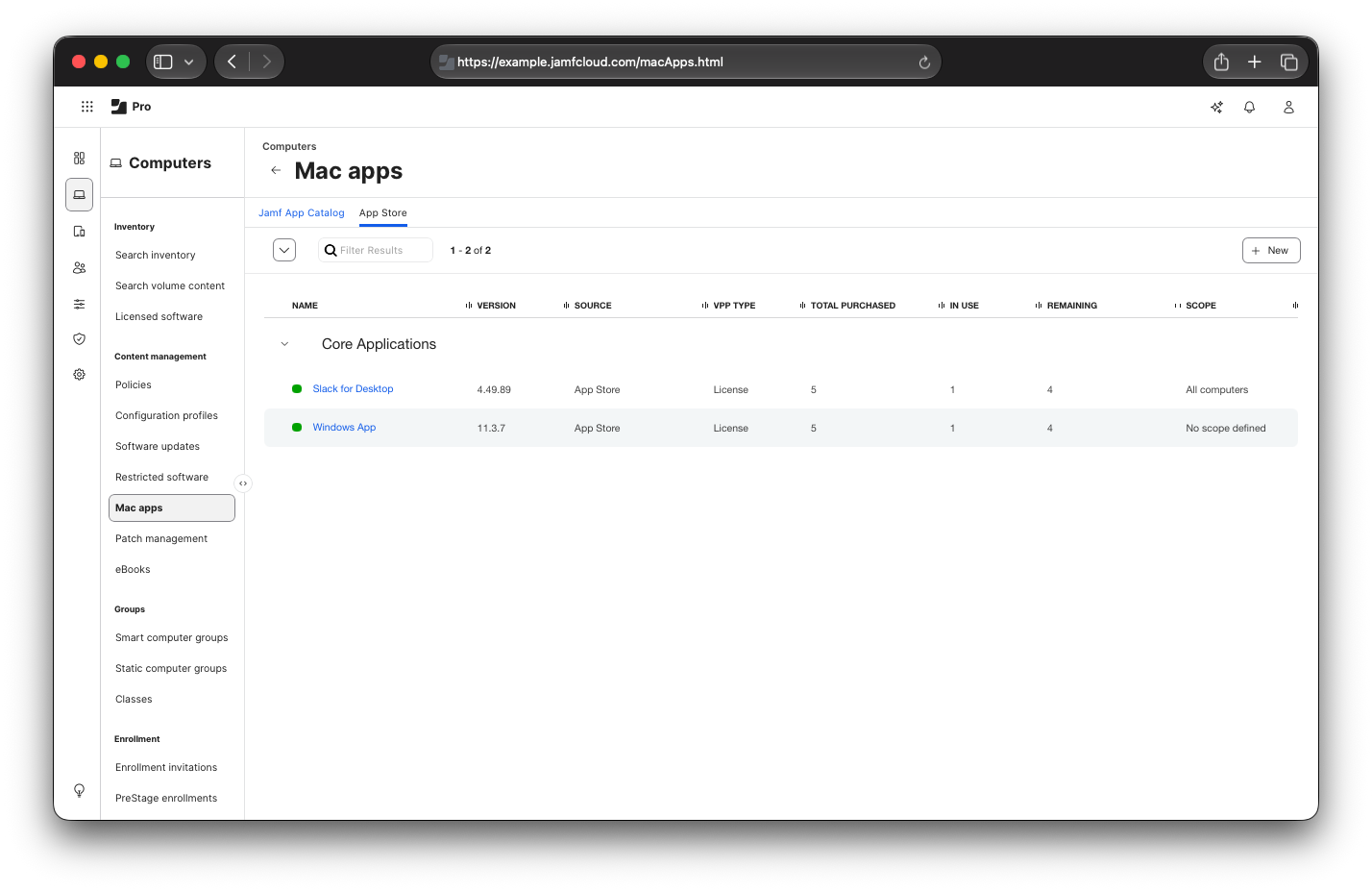Select the Computers laptop icon in rail
The width and height of the screenshot is (1372, 891).
[x=79, y=194]
